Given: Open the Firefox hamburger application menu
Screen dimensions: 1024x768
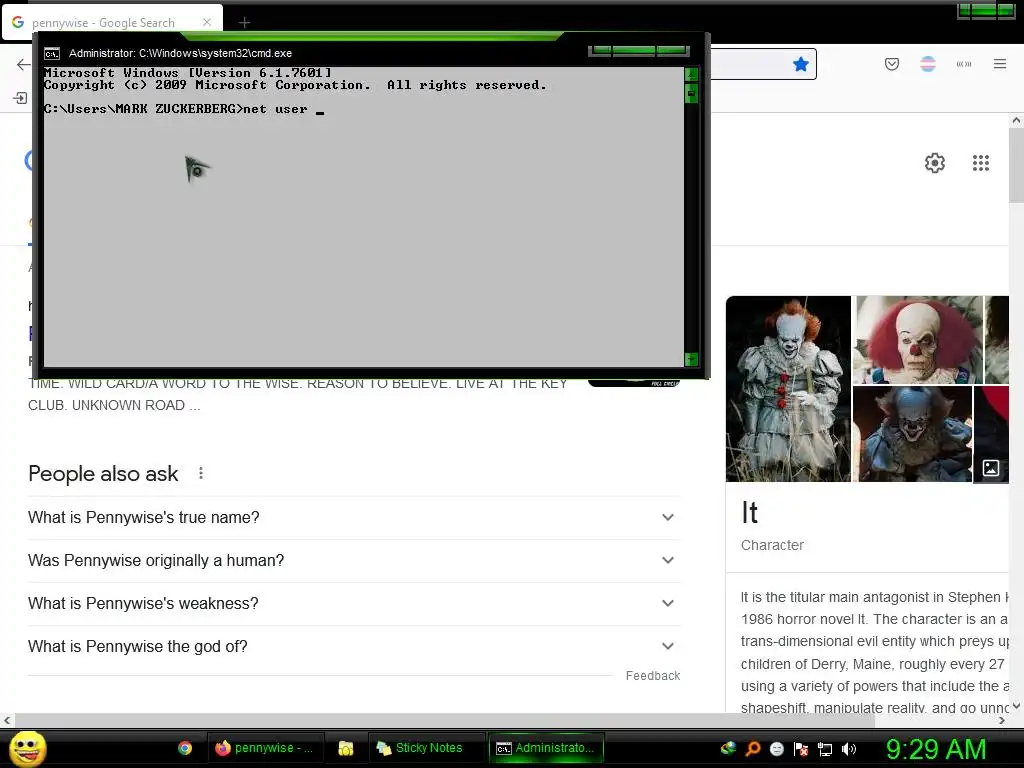Looking at the screenshot, I should (x=1000, y=64).
